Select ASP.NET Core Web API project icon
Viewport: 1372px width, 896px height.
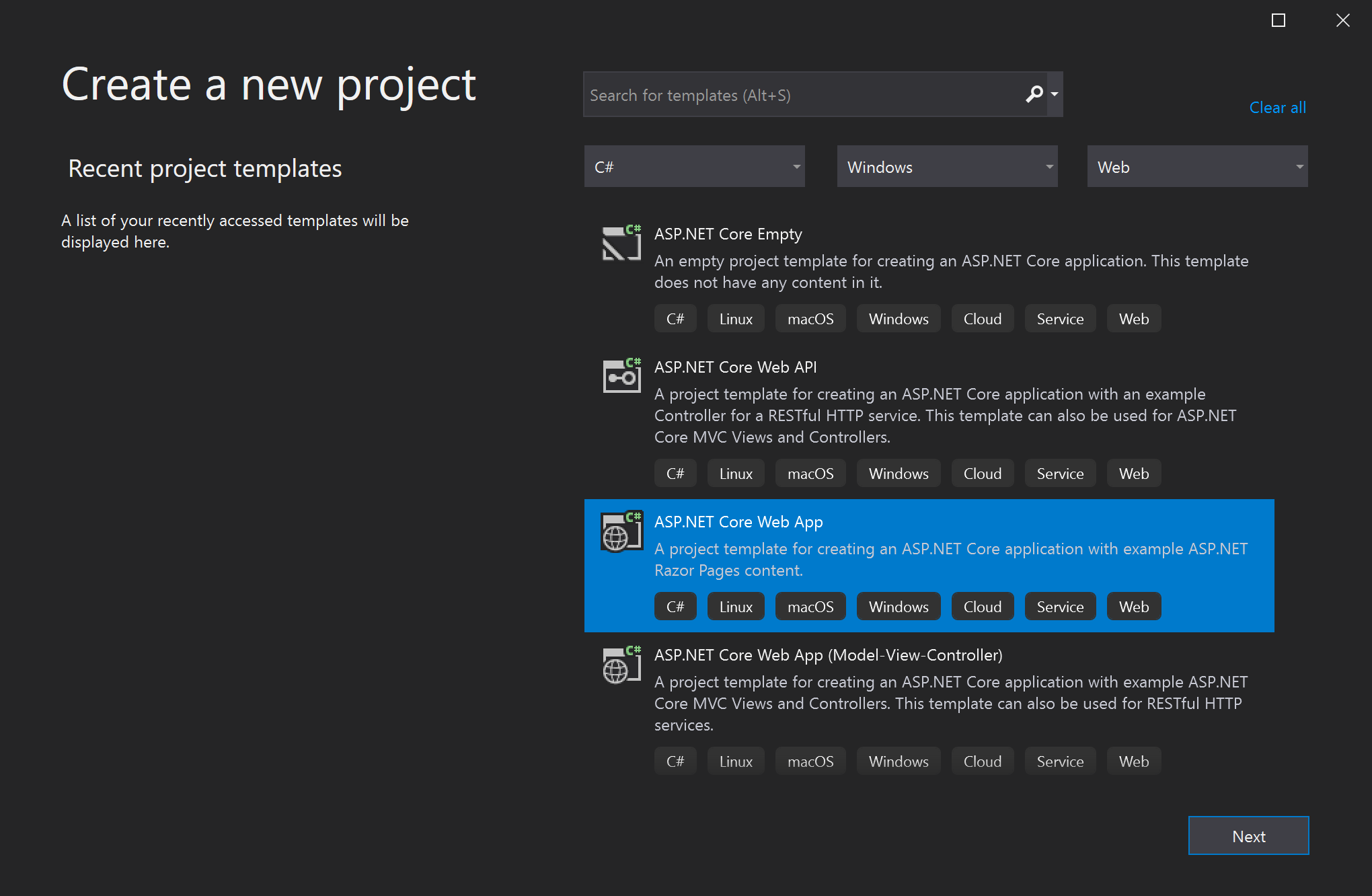pos(620,375)
